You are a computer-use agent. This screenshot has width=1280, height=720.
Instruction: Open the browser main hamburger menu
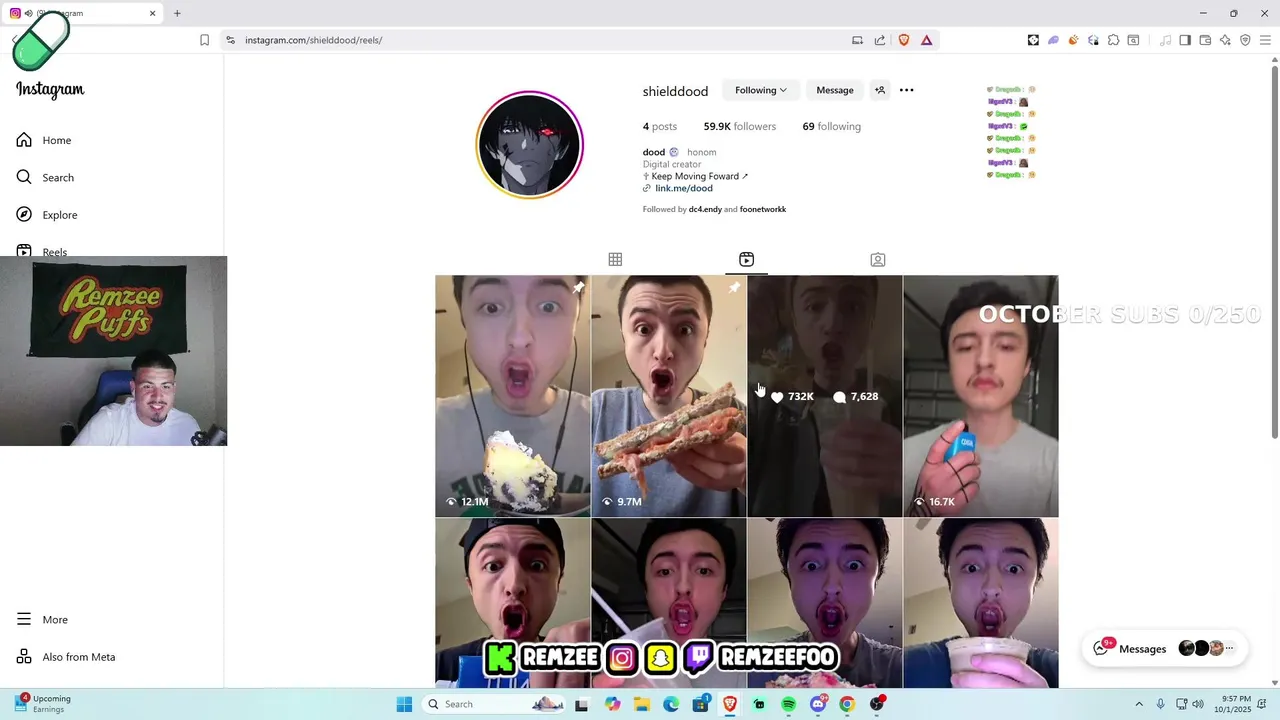1265,40
